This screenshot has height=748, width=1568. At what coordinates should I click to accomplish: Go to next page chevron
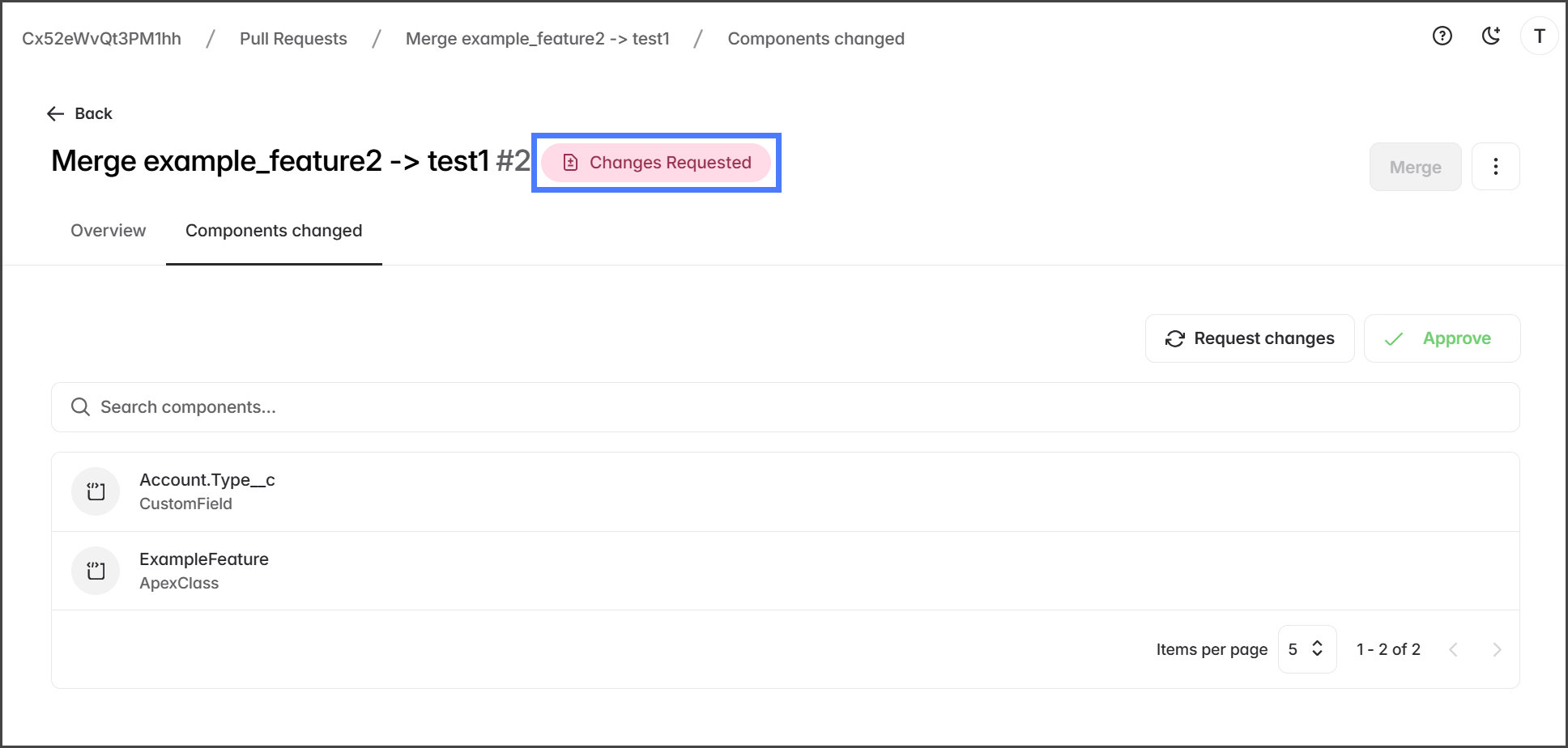tap(1497, 650)
